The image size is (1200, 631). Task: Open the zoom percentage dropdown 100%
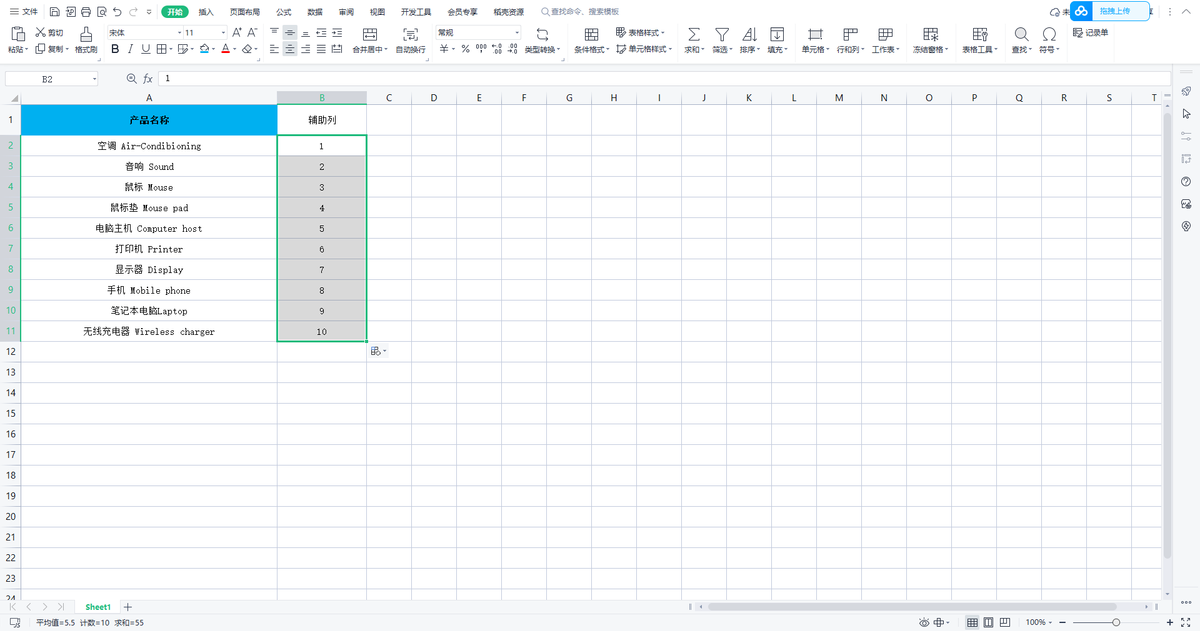pyautogui.click(x=1039, y=622)
